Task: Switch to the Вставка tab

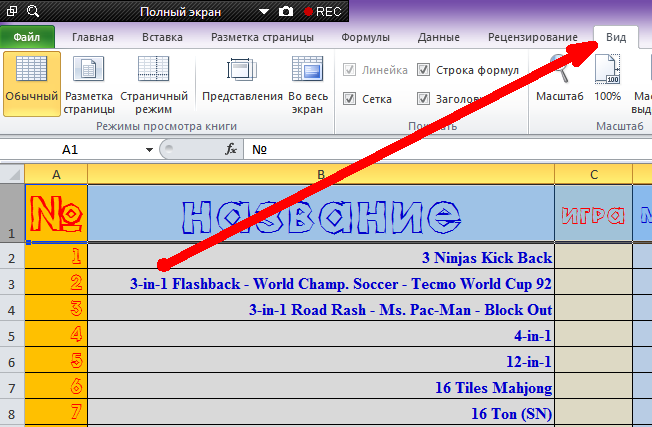Action: coord(162,37)
